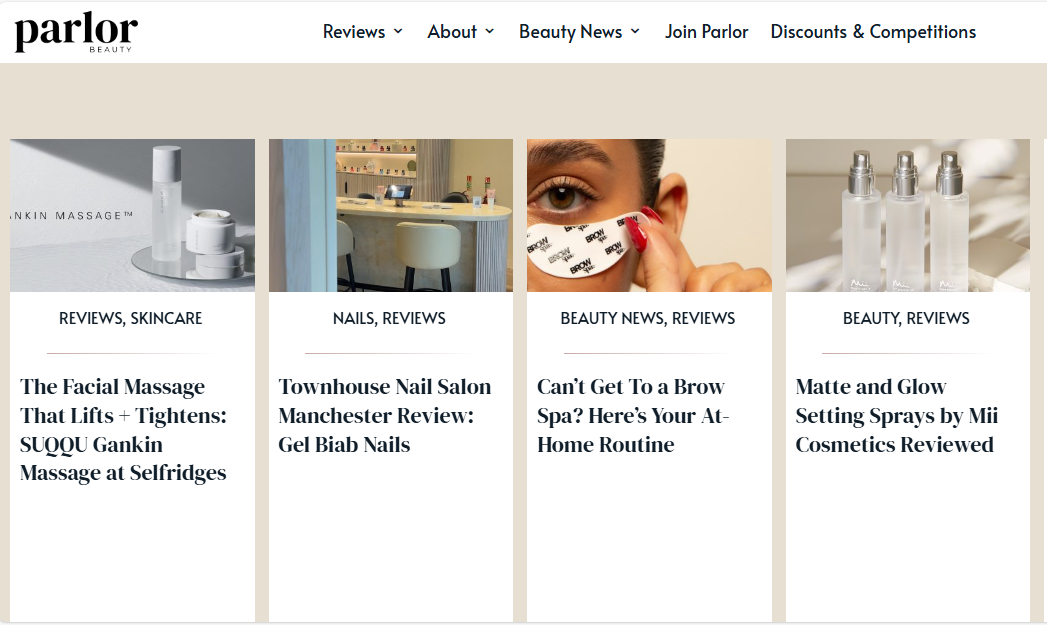Expand the About dropdown chevron
Screen dimensions: 1047x625
click(489, 31)
